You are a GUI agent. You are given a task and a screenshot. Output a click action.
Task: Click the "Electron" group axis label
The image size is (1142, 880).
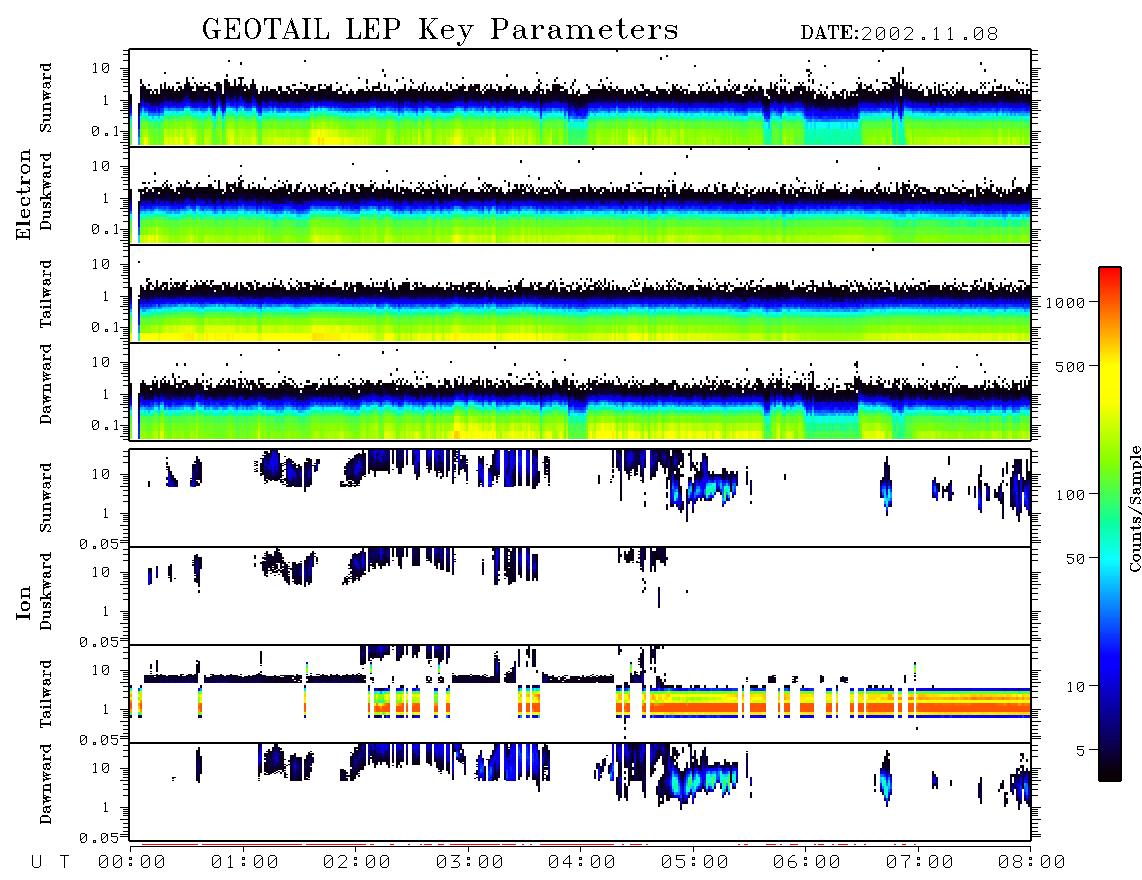pos(24,195)
